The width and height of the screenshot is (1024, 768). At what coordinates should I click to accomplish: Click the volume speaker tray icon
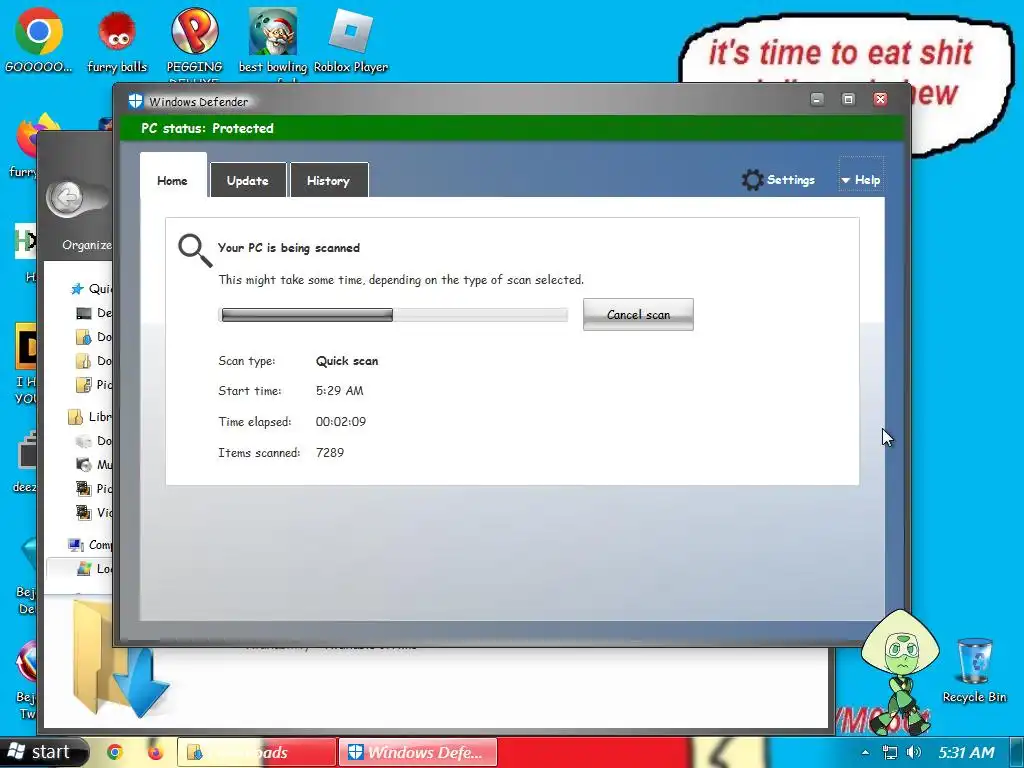coord(914,752)
